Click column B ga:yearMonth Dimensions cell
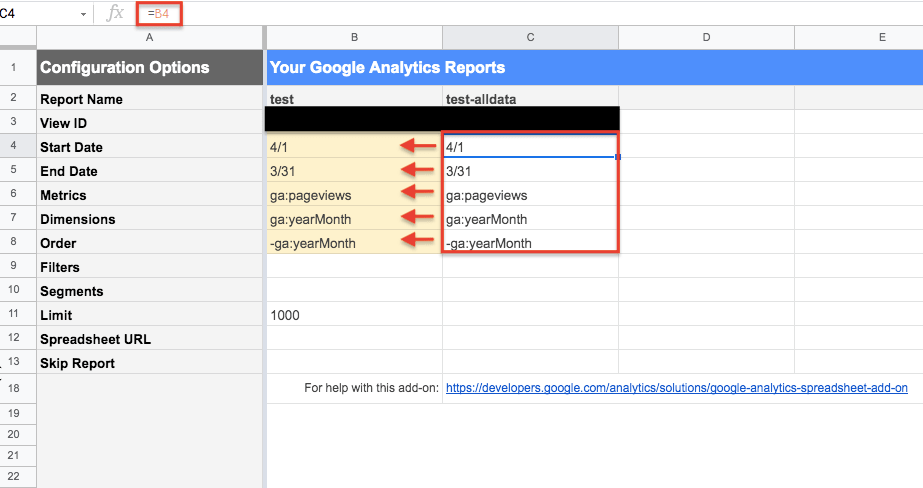Viewport: 923px width, 488px height. point(354,218)
